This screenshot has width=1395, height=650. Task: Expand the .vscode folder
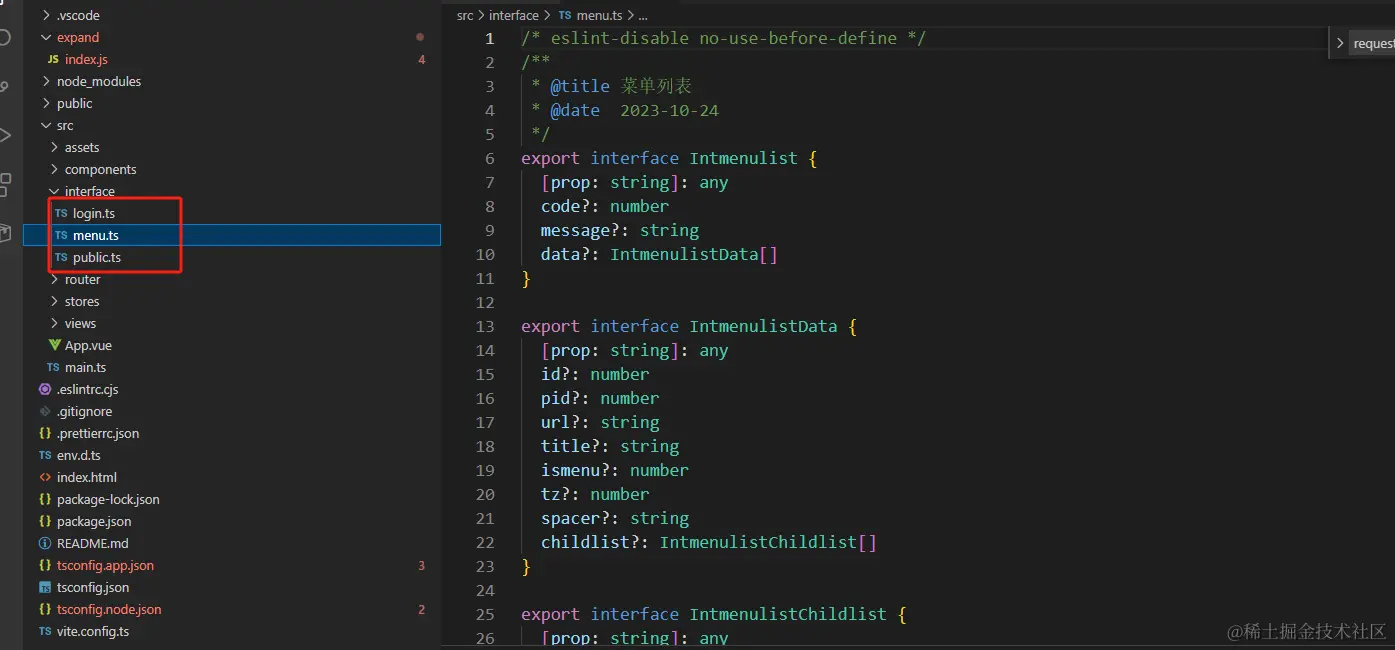[46, 16]
